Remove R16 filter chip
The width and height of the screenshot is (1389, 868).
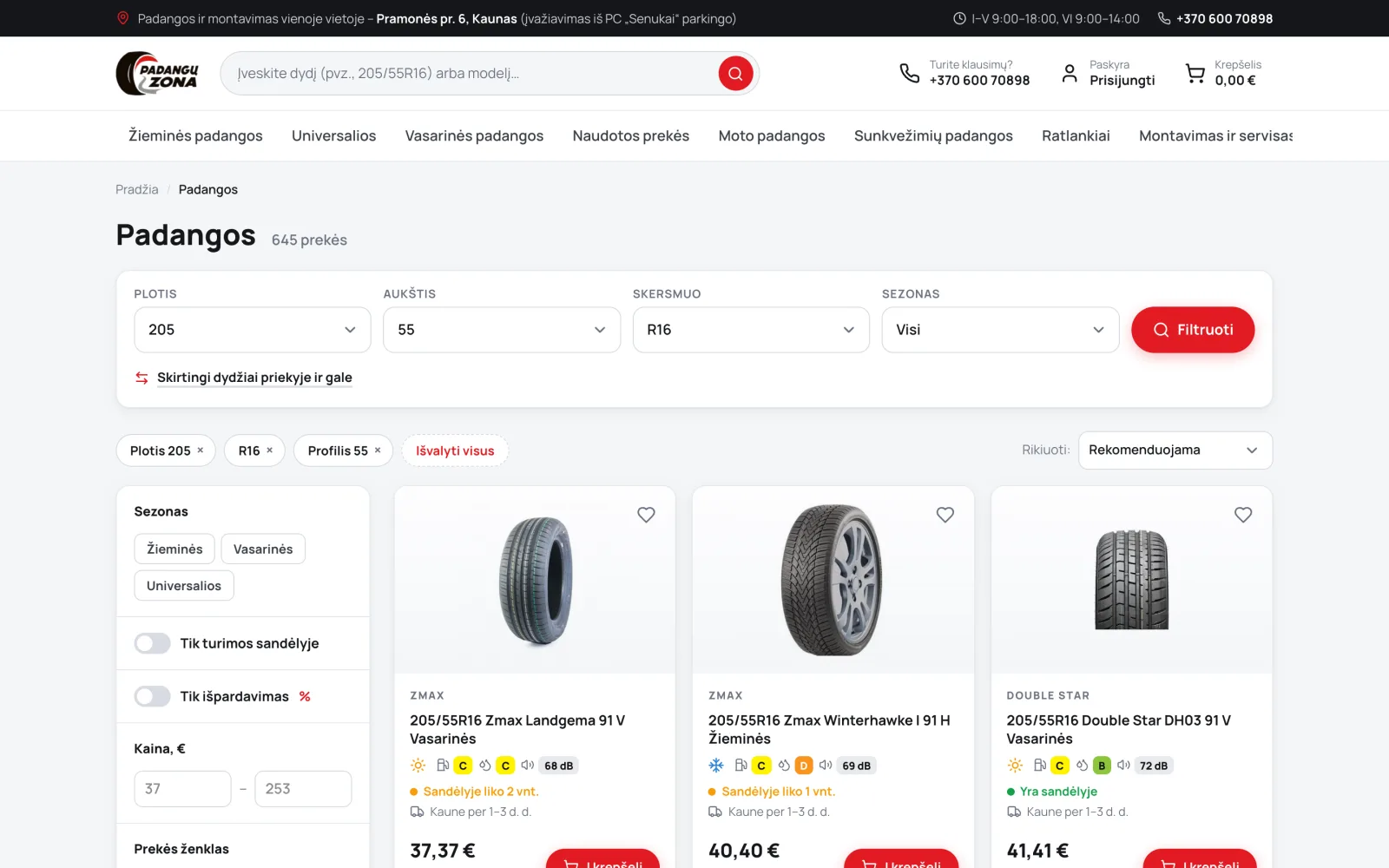(269, 450)
